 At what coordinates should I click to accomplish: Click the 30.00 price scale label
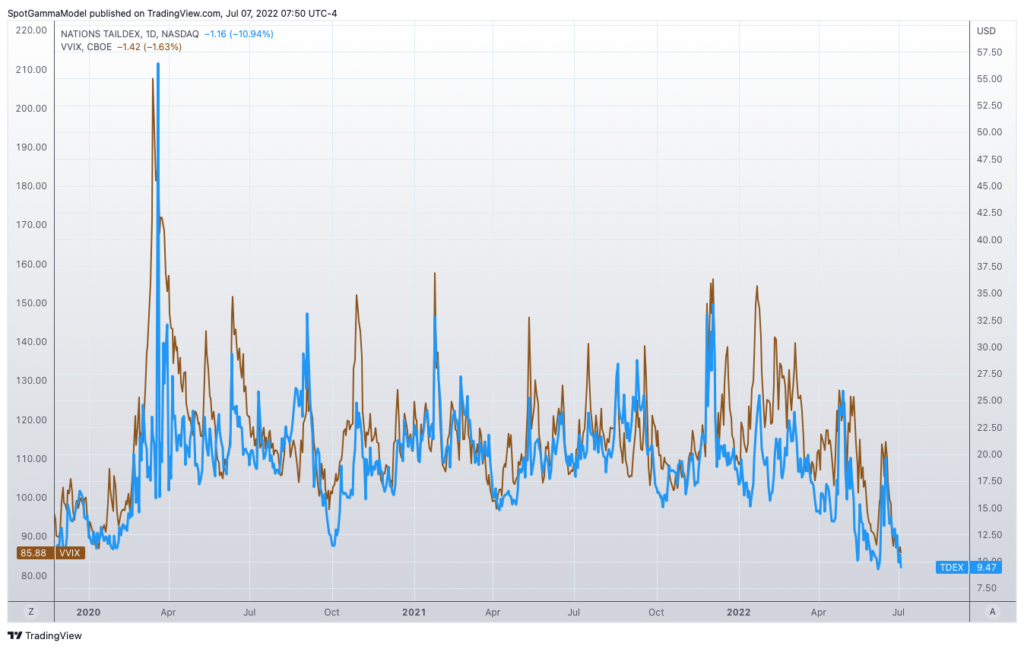(989, 347)
